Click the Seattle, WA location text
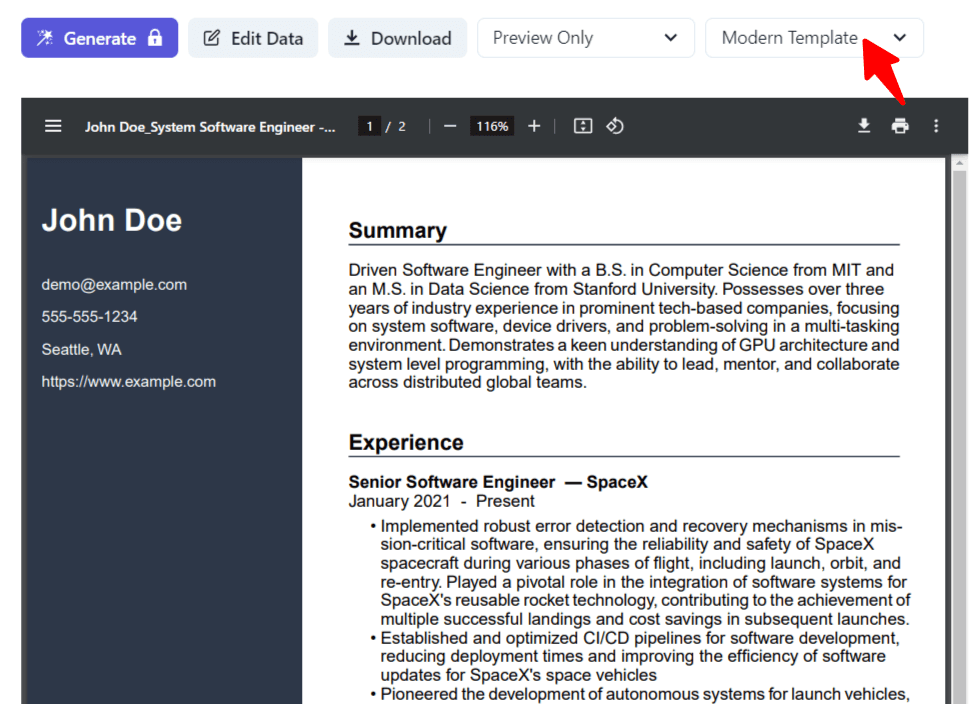 [81, 350]
